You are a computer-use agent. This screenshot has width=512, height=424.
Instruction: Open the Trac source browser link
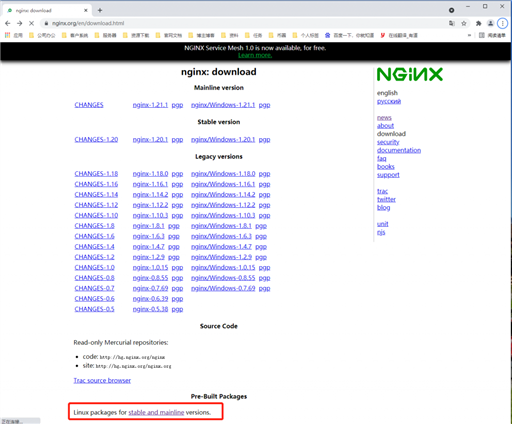(102, 380)
